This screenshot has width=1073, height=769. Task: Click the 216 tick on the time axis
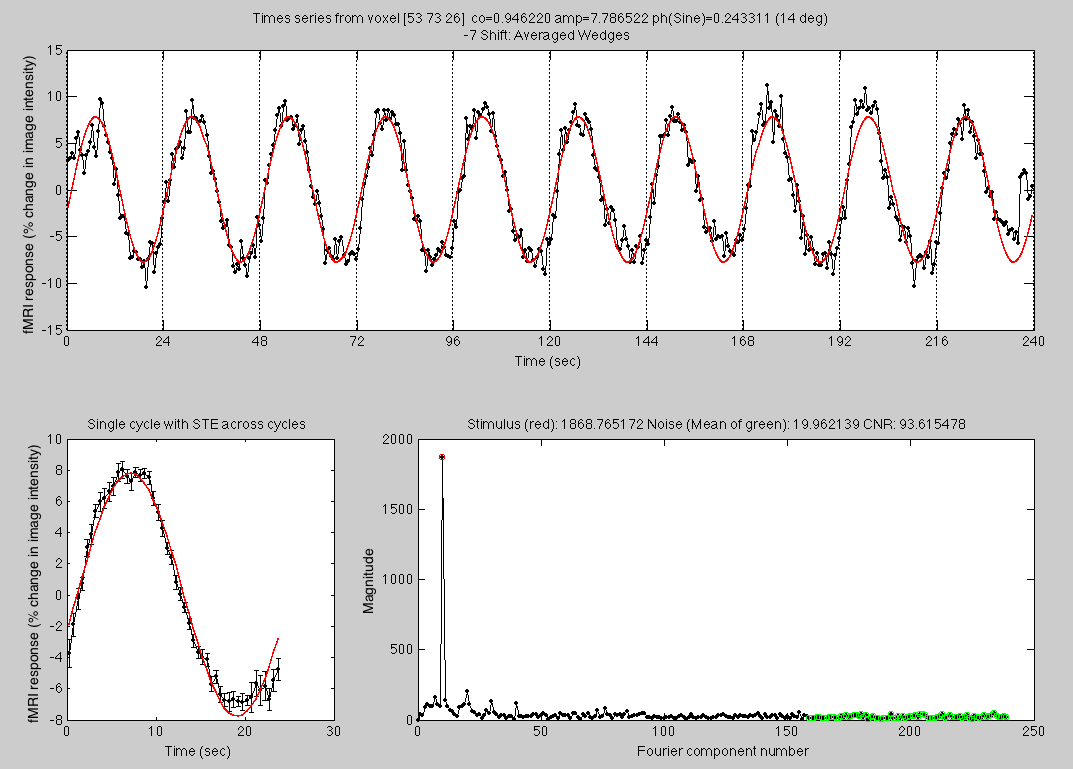coord(936,341)
